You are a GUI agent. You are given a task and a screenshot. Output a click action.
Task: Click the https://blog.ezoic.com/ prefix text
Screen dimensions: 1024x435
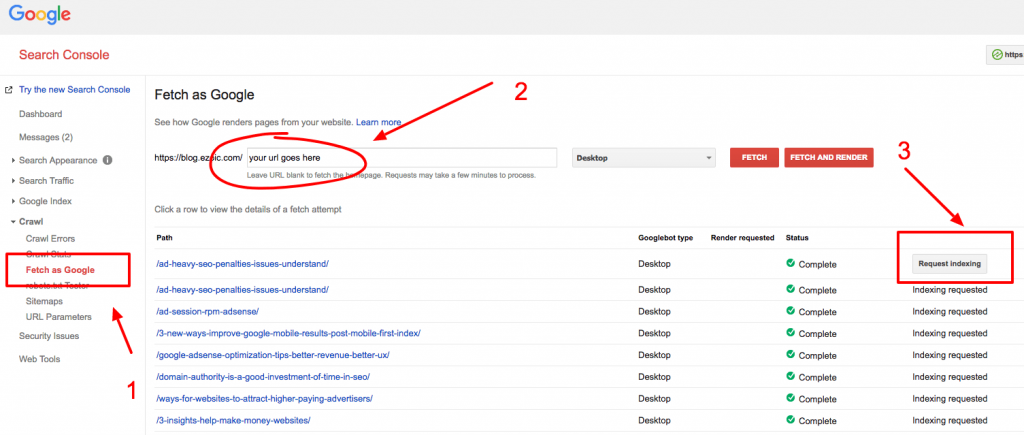pos(198,158)
